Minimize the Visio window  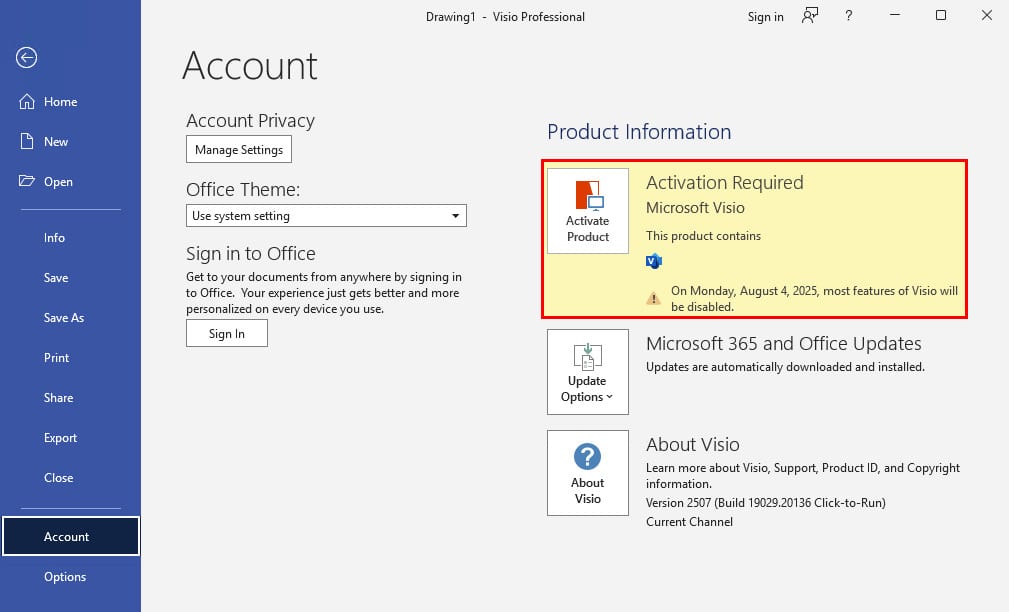tap(894, 15)
